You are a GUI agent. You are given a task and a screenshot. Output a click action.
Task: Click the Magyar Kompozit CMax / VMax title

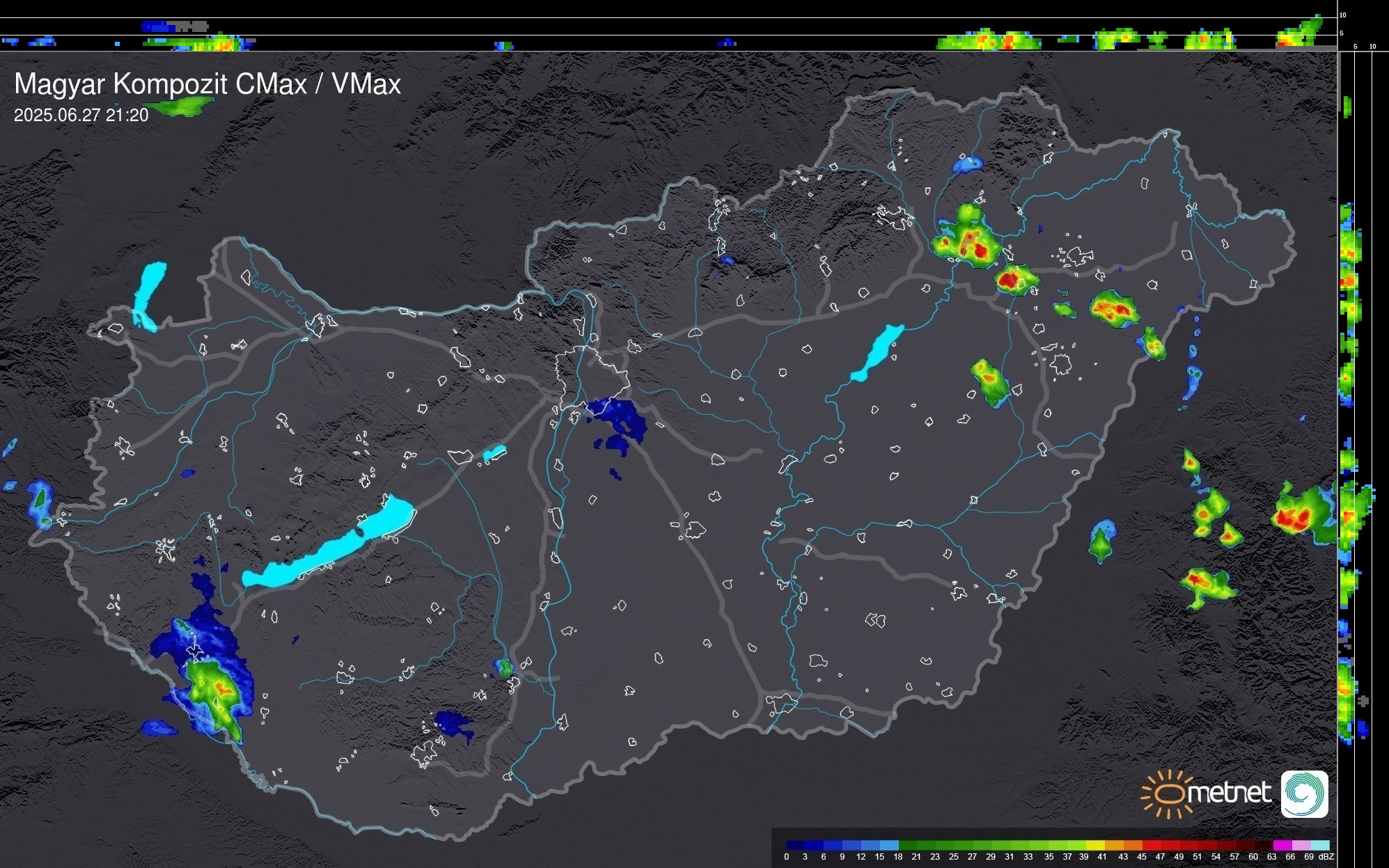(x=207, y=84)
